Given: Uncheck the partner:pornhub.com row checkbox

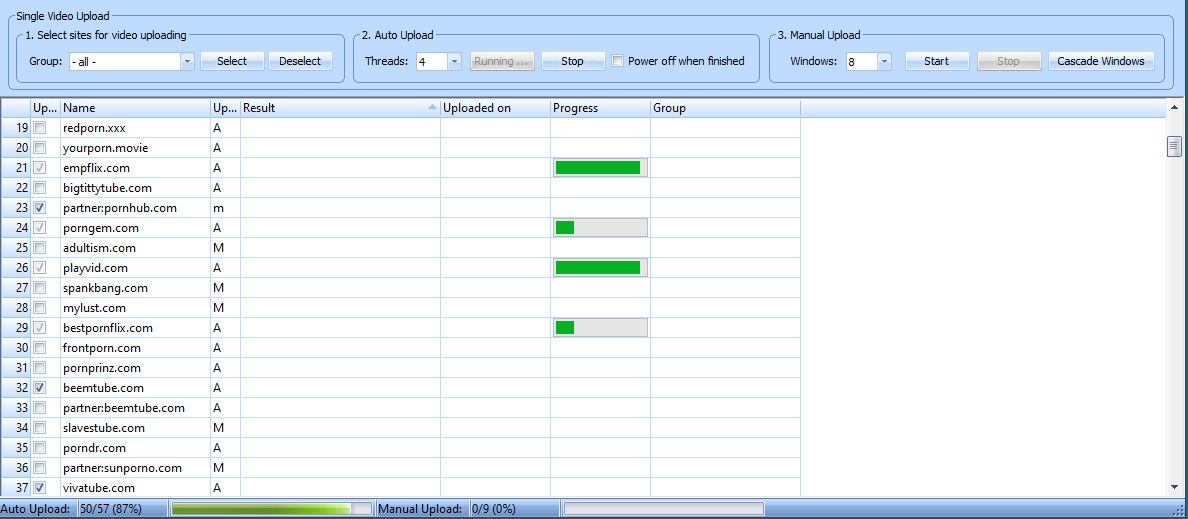Looking at the screenshot, I should click(x=40, y=208).
